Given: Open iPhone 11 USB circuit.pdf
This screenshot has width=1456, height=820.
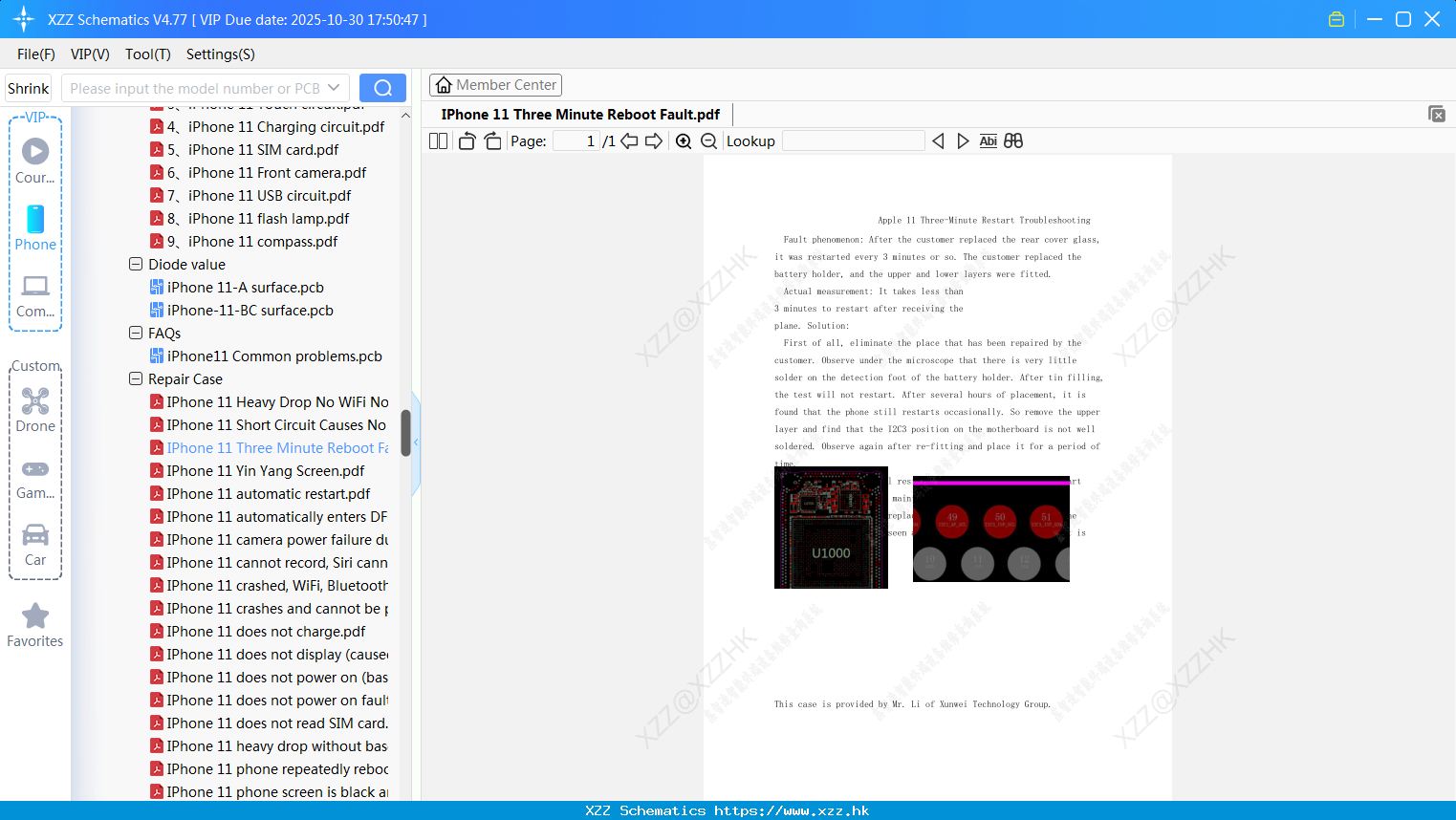Looking at the screenshot, I should tap(250, 195).
